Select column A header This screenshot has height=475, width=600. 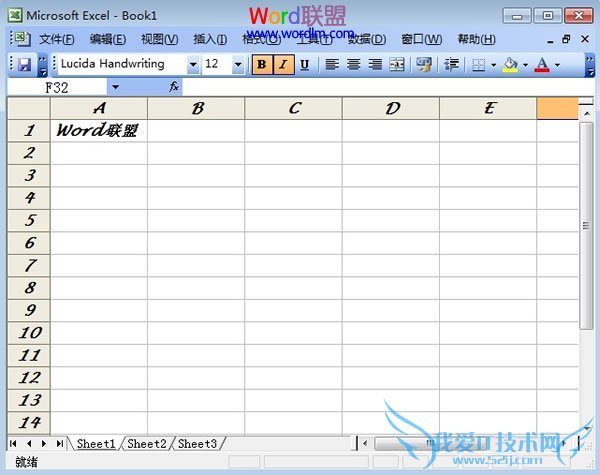click(x=99, y=108)
